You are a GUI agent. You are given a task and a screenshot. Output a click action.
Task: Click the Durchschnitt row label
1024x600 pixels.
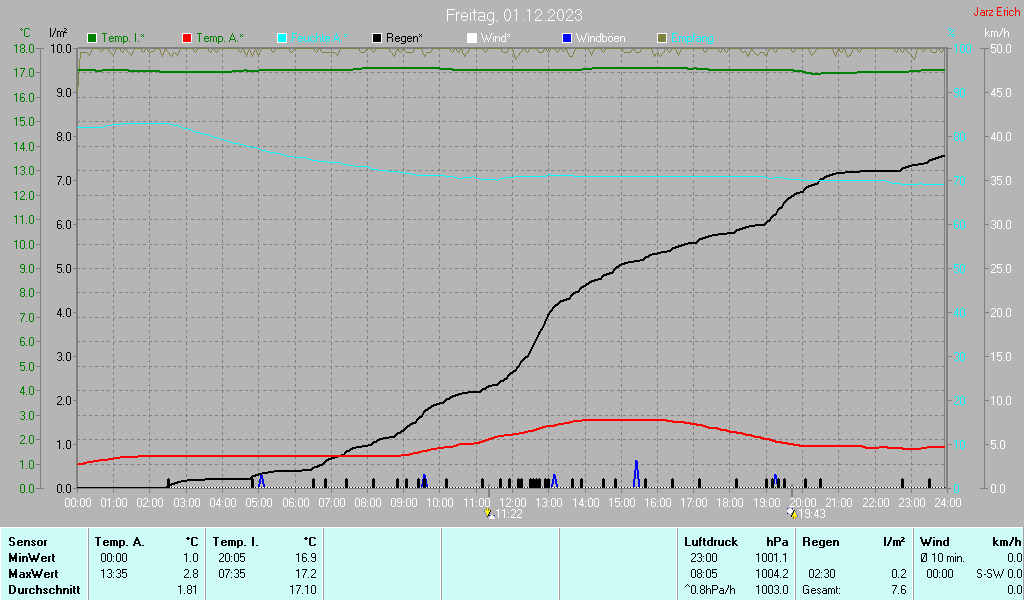(x=41, y=590)
